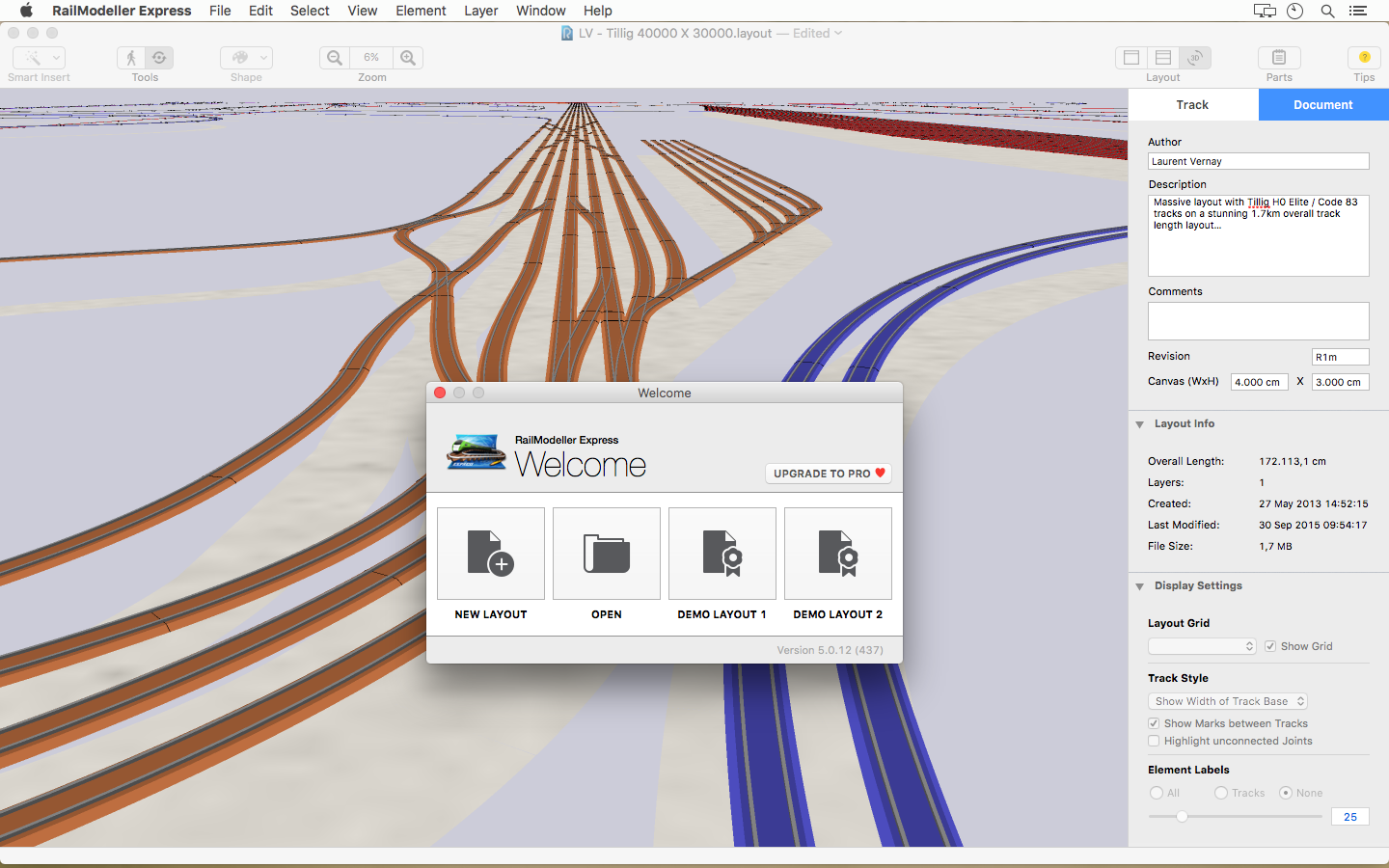Viewport: 1389px width, 868px height.
Task: Click the Comments text area
Action: click(x=1259, y=321)
